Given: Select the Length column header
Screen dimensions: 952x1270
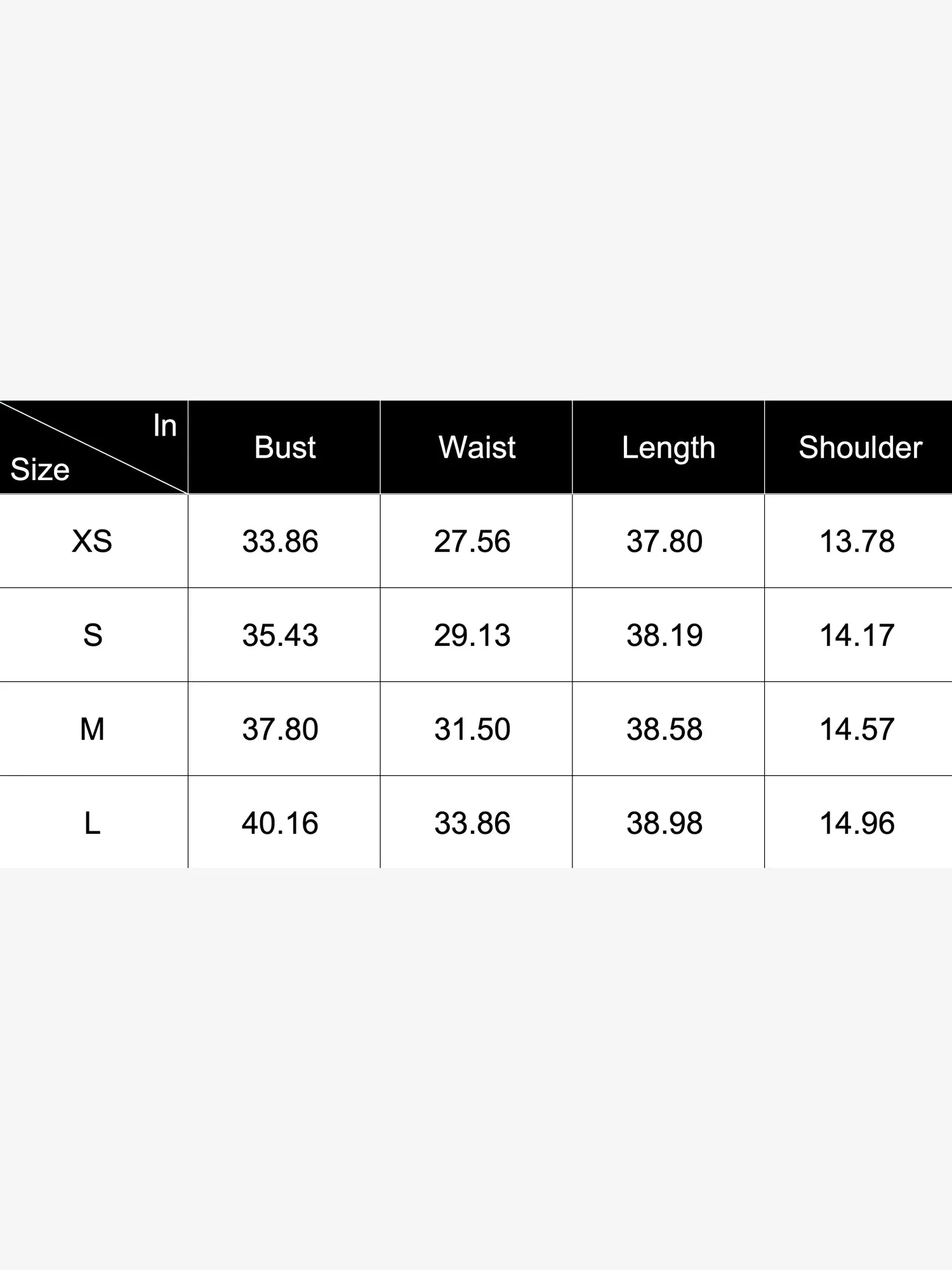Looking at the screenshot, I should [x=668, y=447].
